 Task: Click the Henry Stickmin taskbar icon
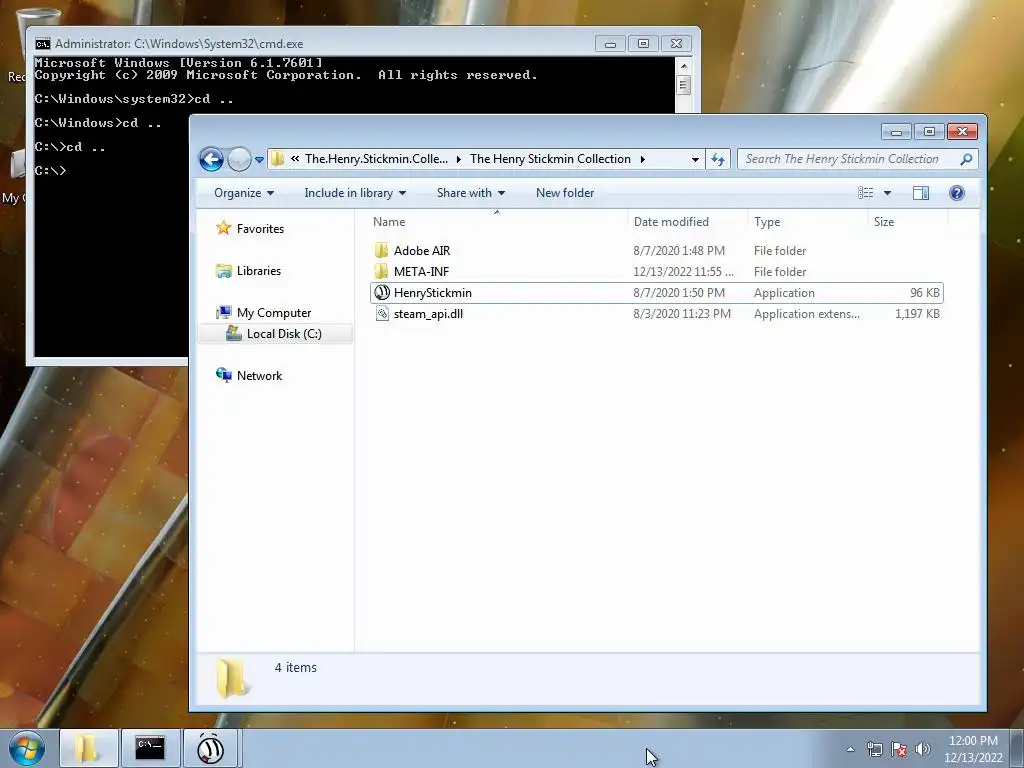click(211, 748)
